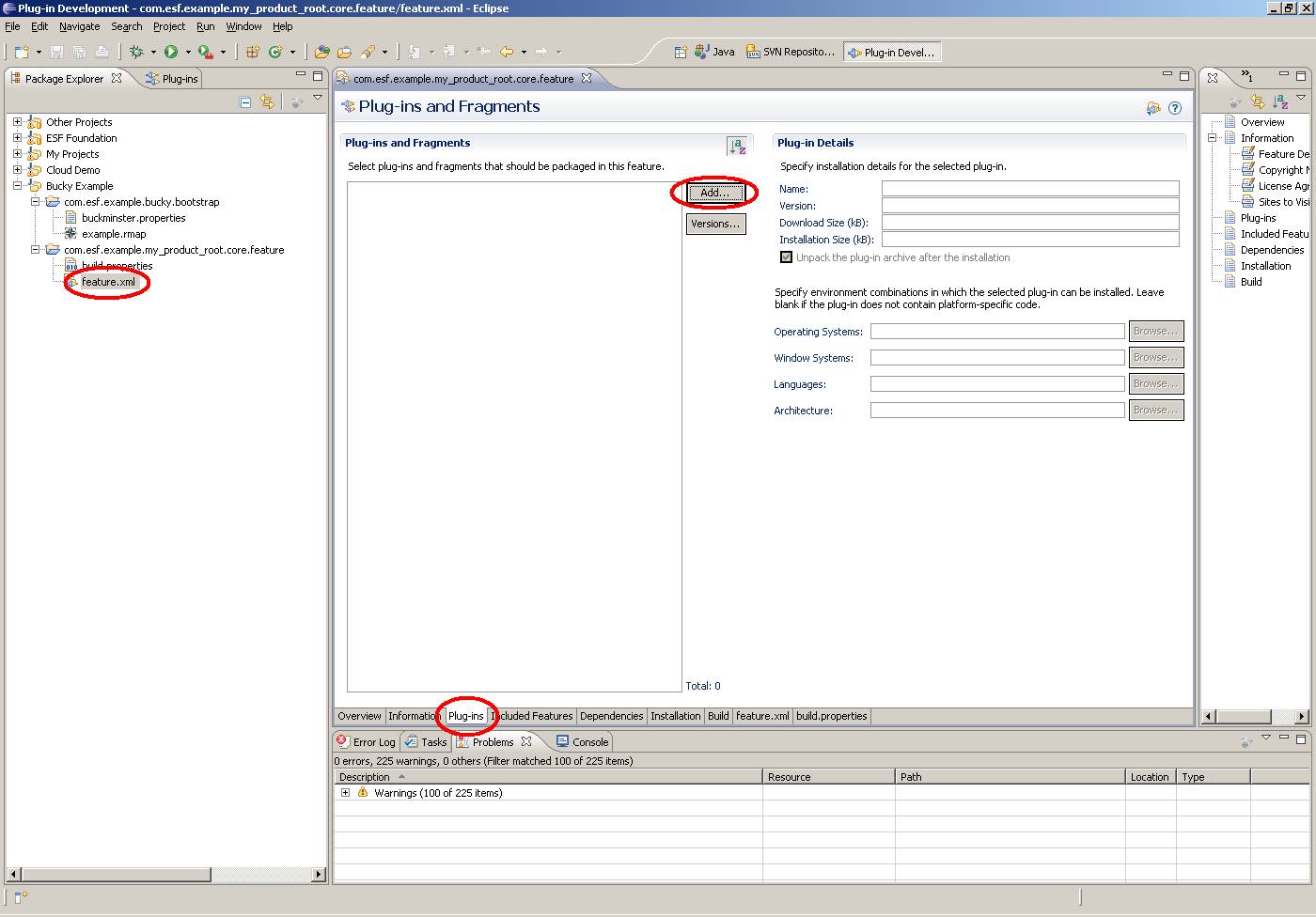Launch the Debug bug icon
This screenshot has width=1316, height=917.
tap(136, 52)
